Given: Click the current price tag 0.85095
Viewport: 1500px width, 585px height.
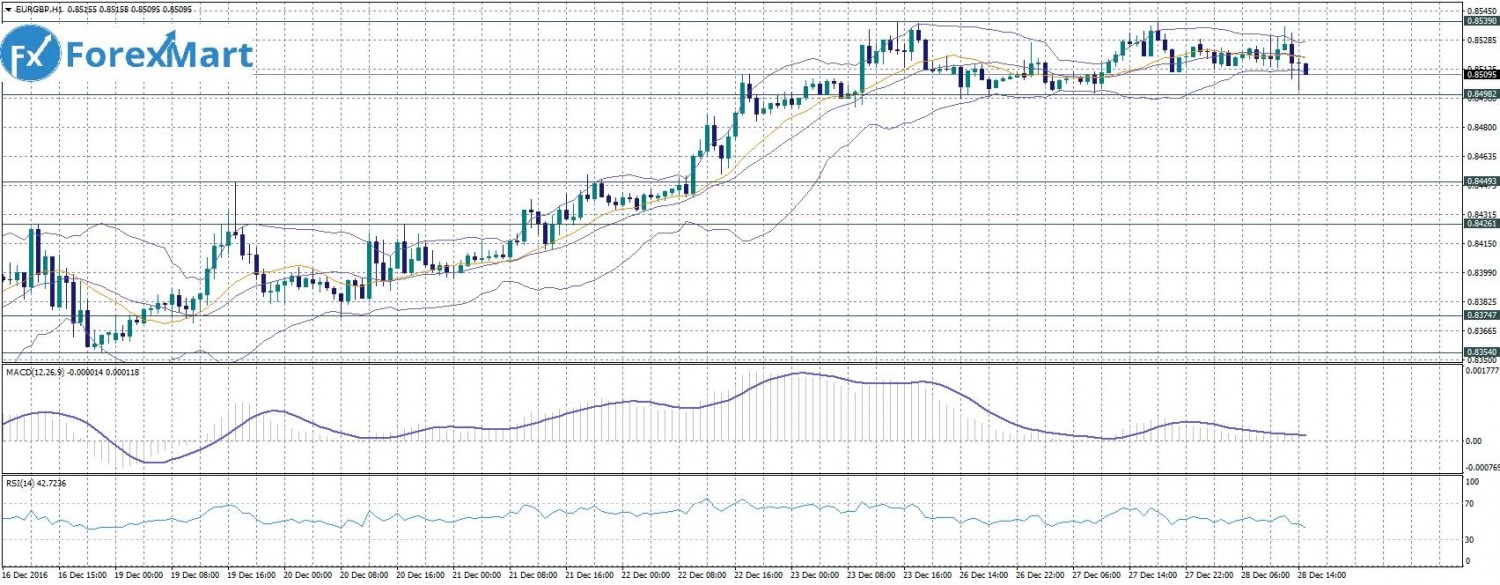Looking at the screenshot, I should (1480, 74).
